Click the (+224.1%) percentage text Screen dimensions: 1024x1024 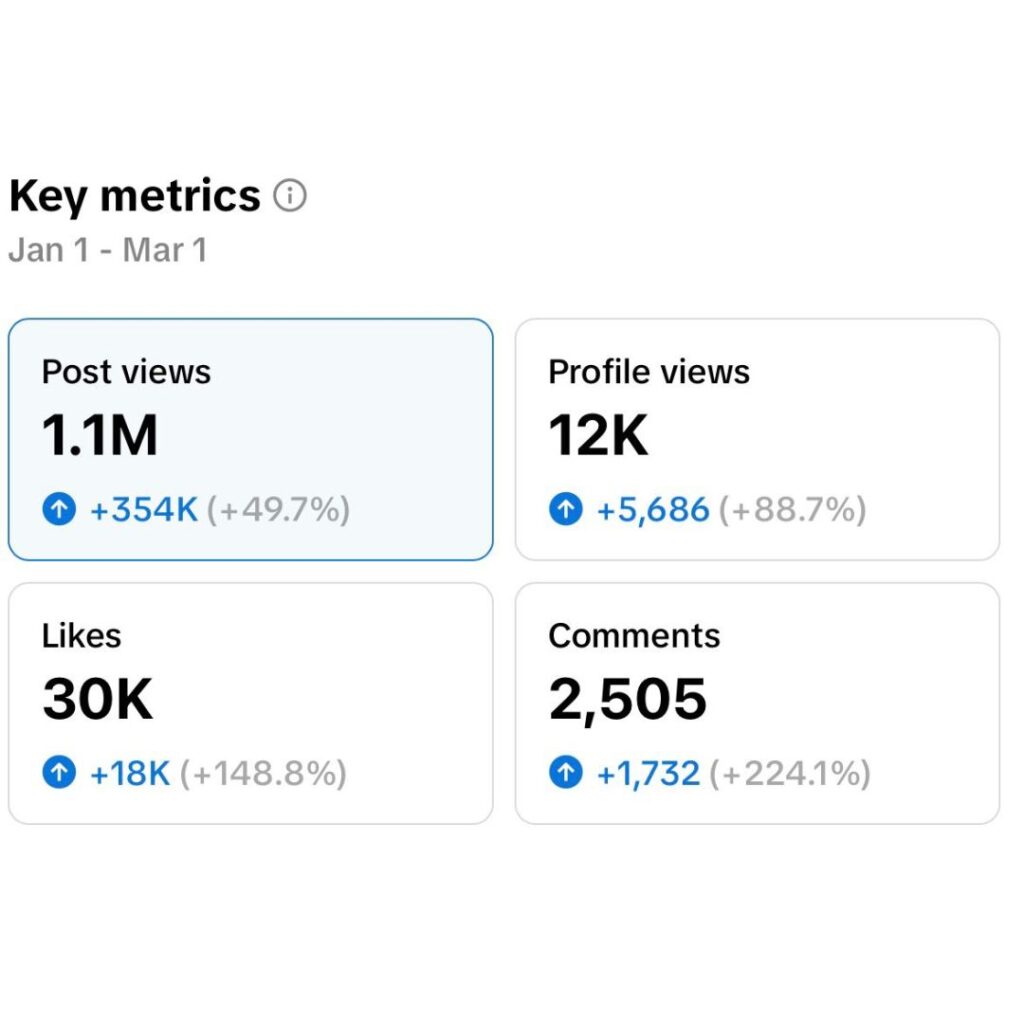click(x=789, y=773)
